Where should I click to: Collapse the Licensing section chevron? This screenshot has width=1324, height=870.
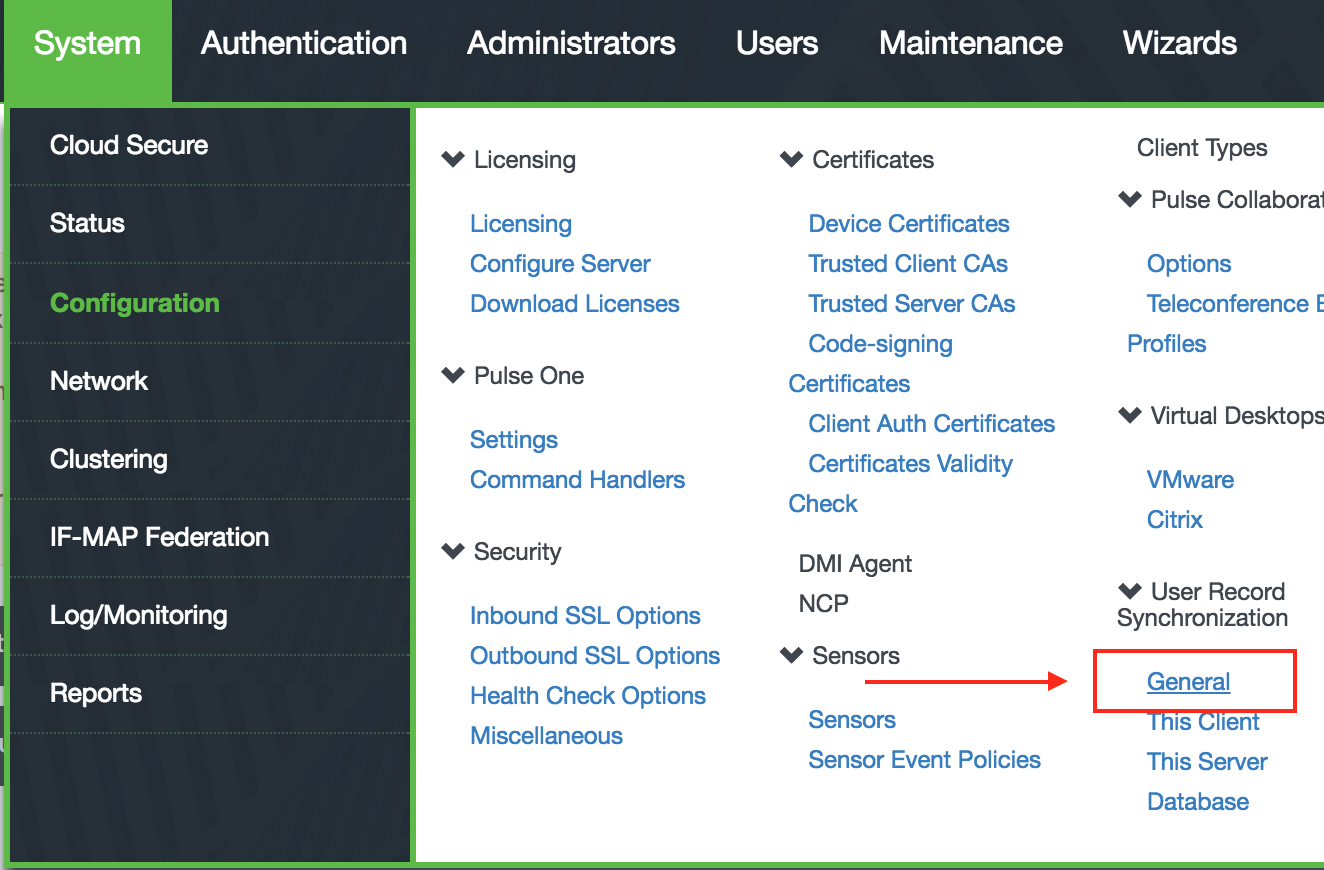[453, 159]
